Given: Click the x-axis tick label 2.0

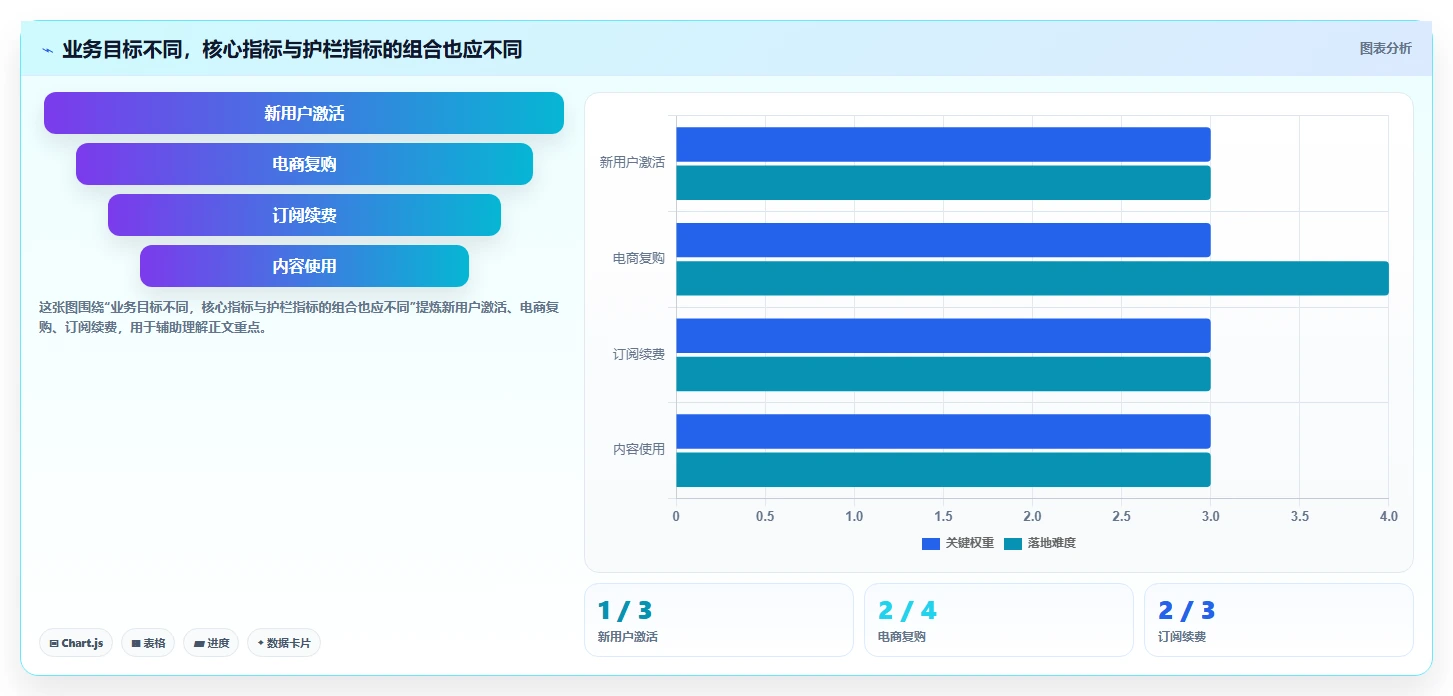Looking at the screenshot, I should (1032, 517).
